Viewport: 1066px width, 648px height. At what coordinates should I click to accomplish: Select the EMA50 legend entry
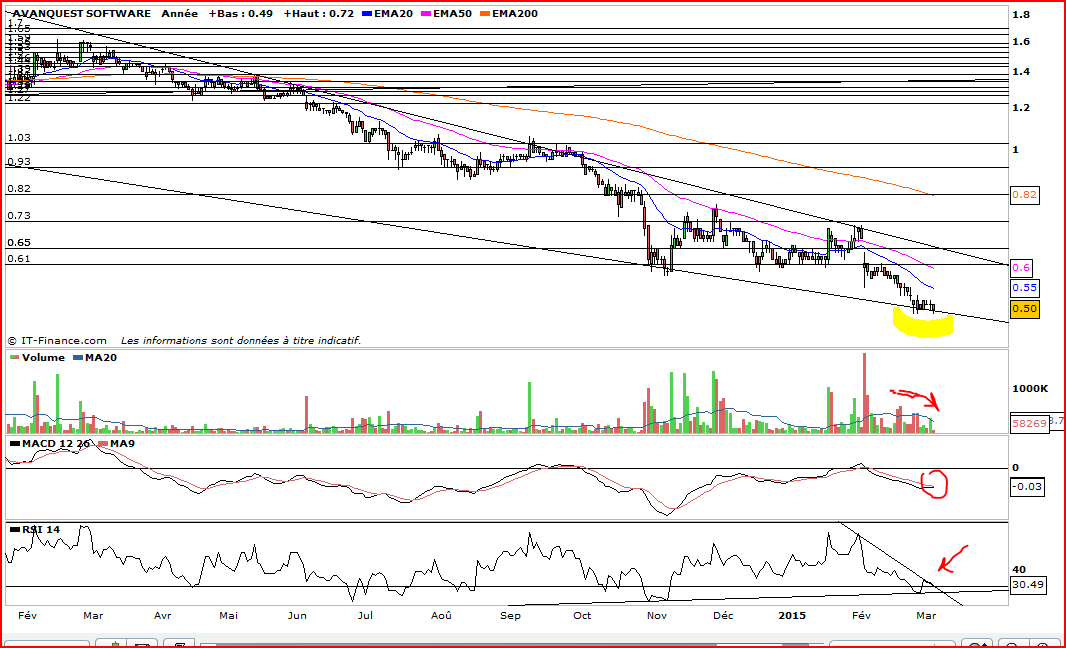(x=447, y=14)
